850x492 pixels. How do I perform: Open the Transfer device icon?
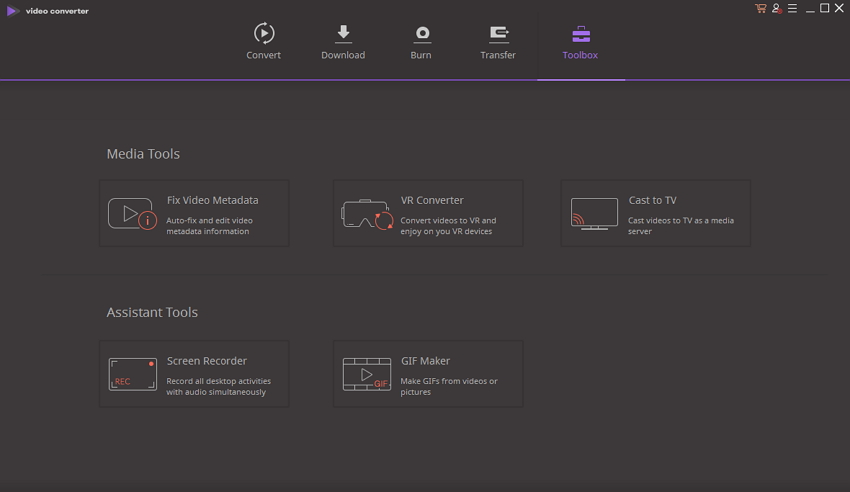499,34
